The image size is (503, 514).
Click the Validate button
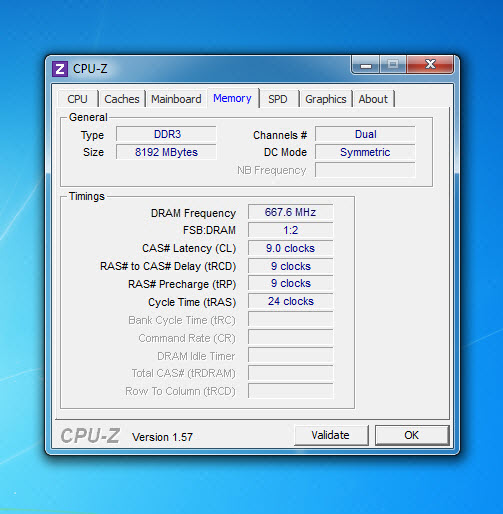(331, 435)
